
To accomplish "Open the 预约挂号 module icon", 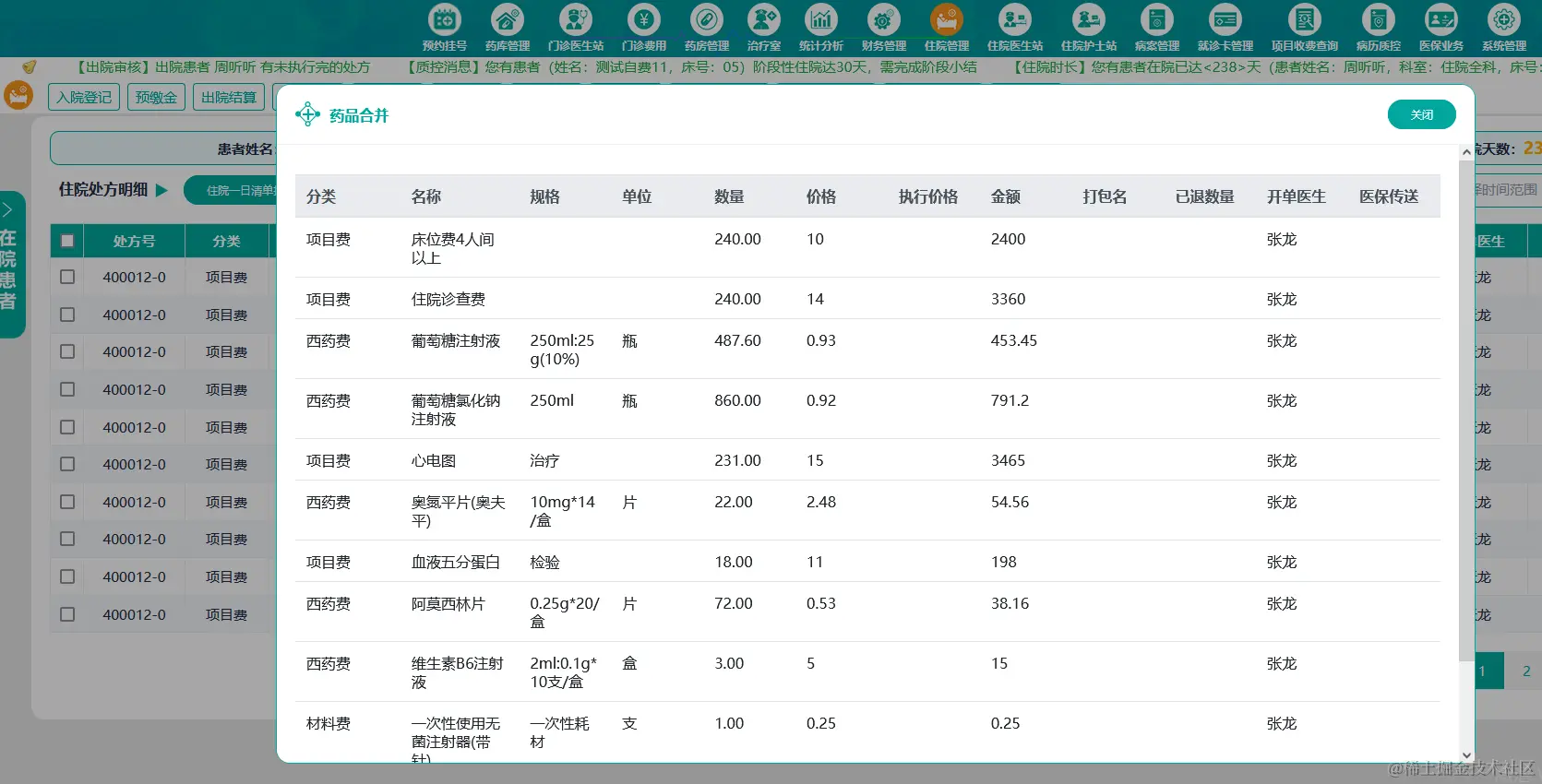I will (445, 19).
